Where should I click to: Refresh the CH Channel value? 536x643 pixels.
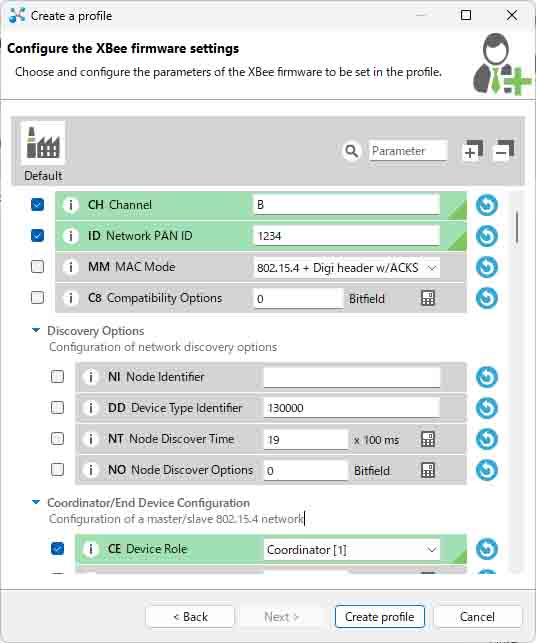pyautogui.click(x=487, y=205)
